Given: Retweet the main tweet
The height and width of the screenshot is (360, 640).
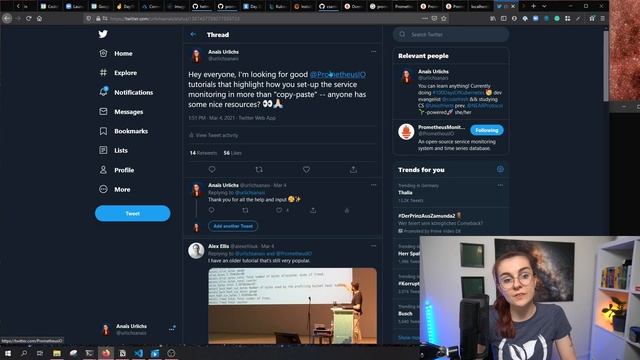Looking at the screenshot, I should click(259, 169).
